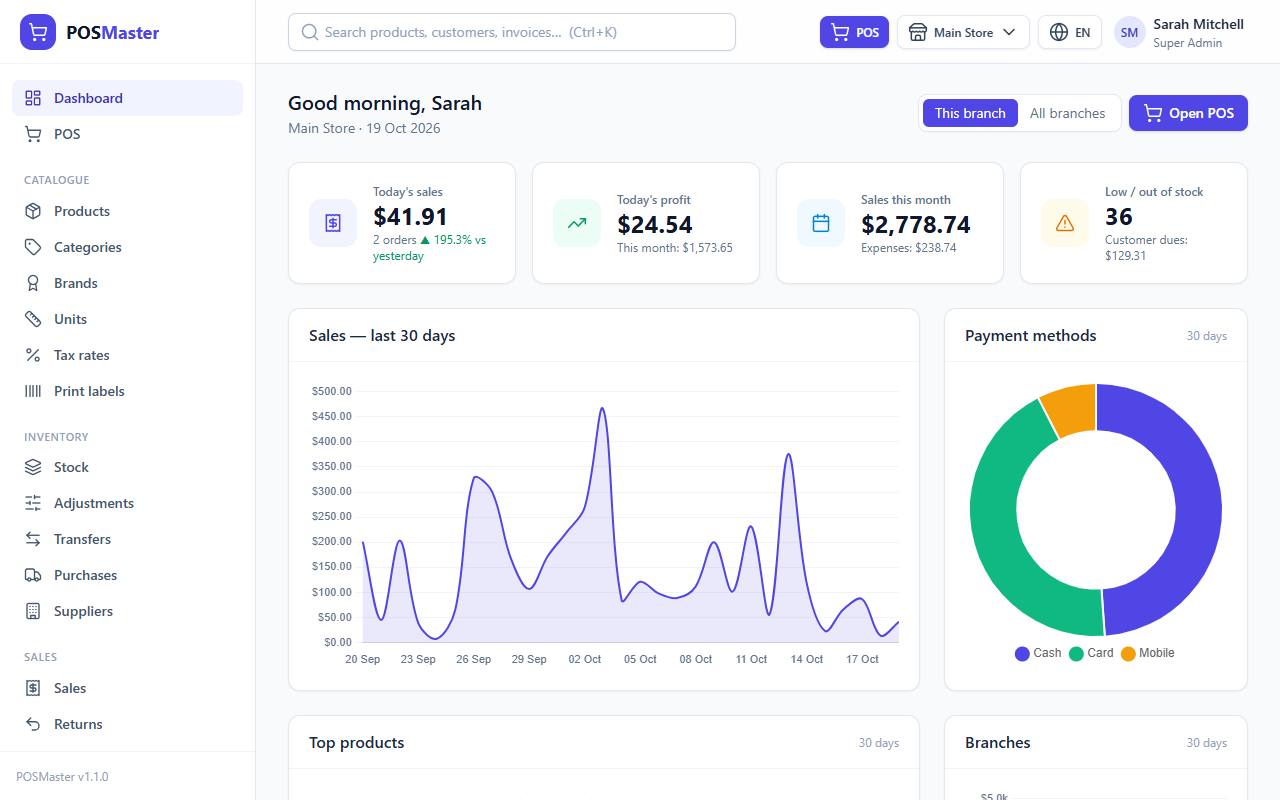Go to POS in the sidebar menu
Screen dimensions: 1280x800
pos(127,134)
